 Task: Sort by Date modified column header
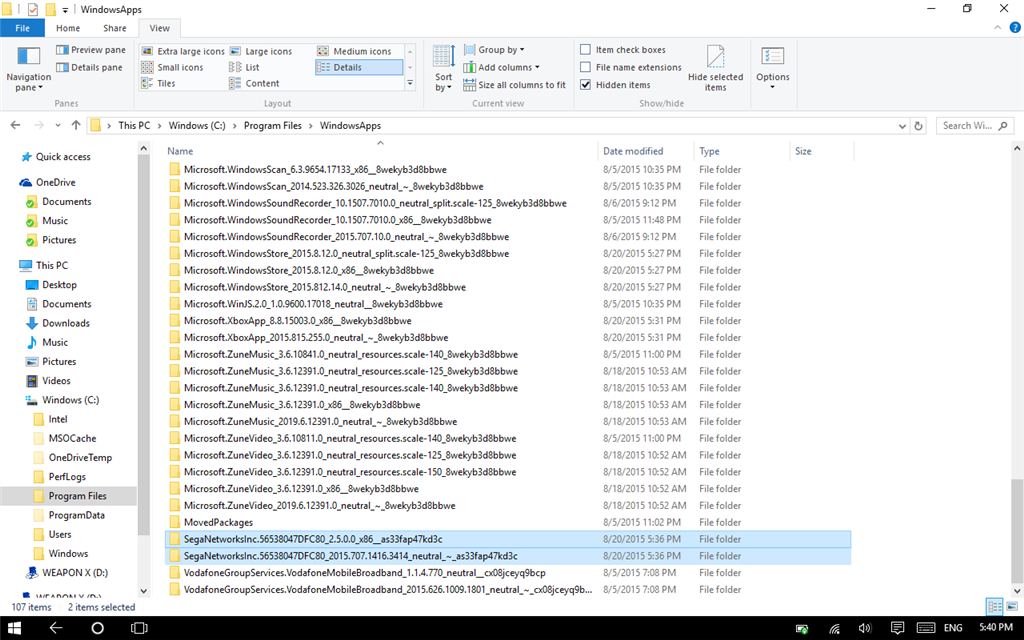pos(646,151)
